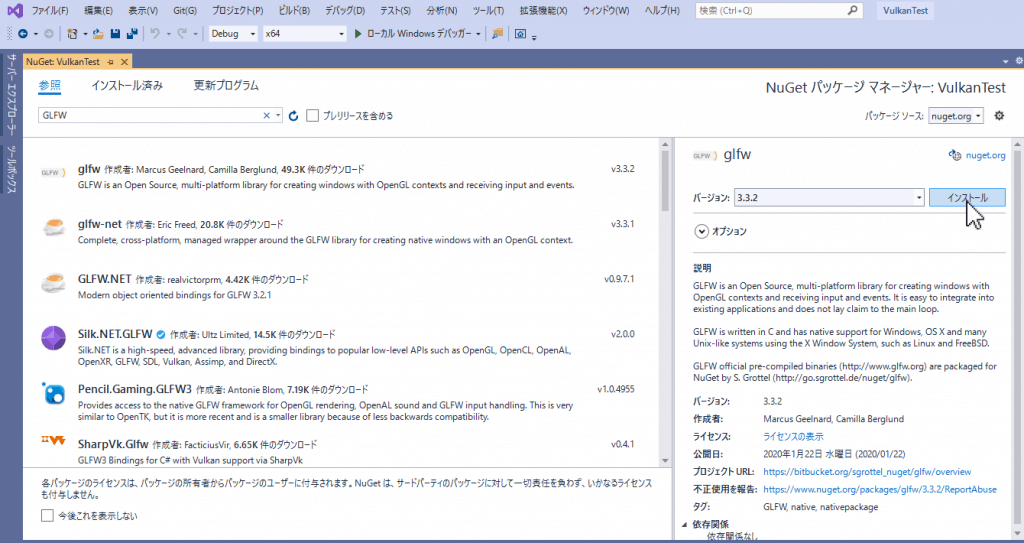
Task: Start debugging with green play icon
Action: [358, 33]
